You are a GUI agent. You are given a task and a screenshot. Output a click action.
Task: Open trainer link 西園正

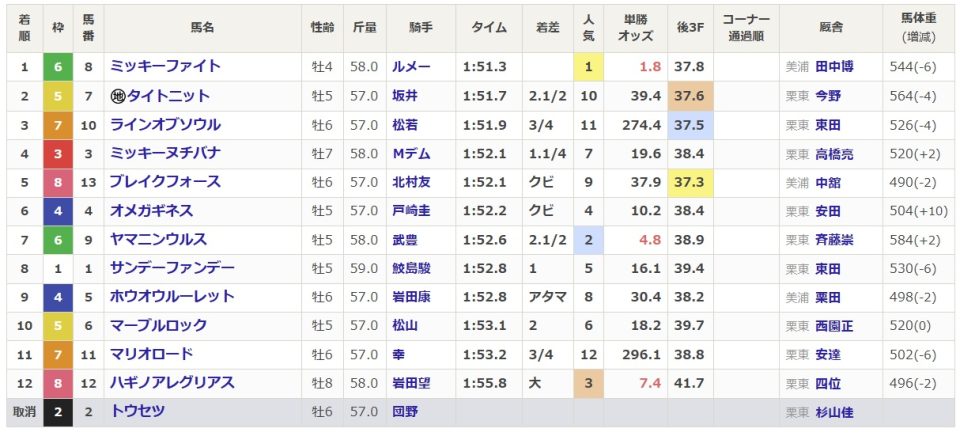tap(835, 326)
